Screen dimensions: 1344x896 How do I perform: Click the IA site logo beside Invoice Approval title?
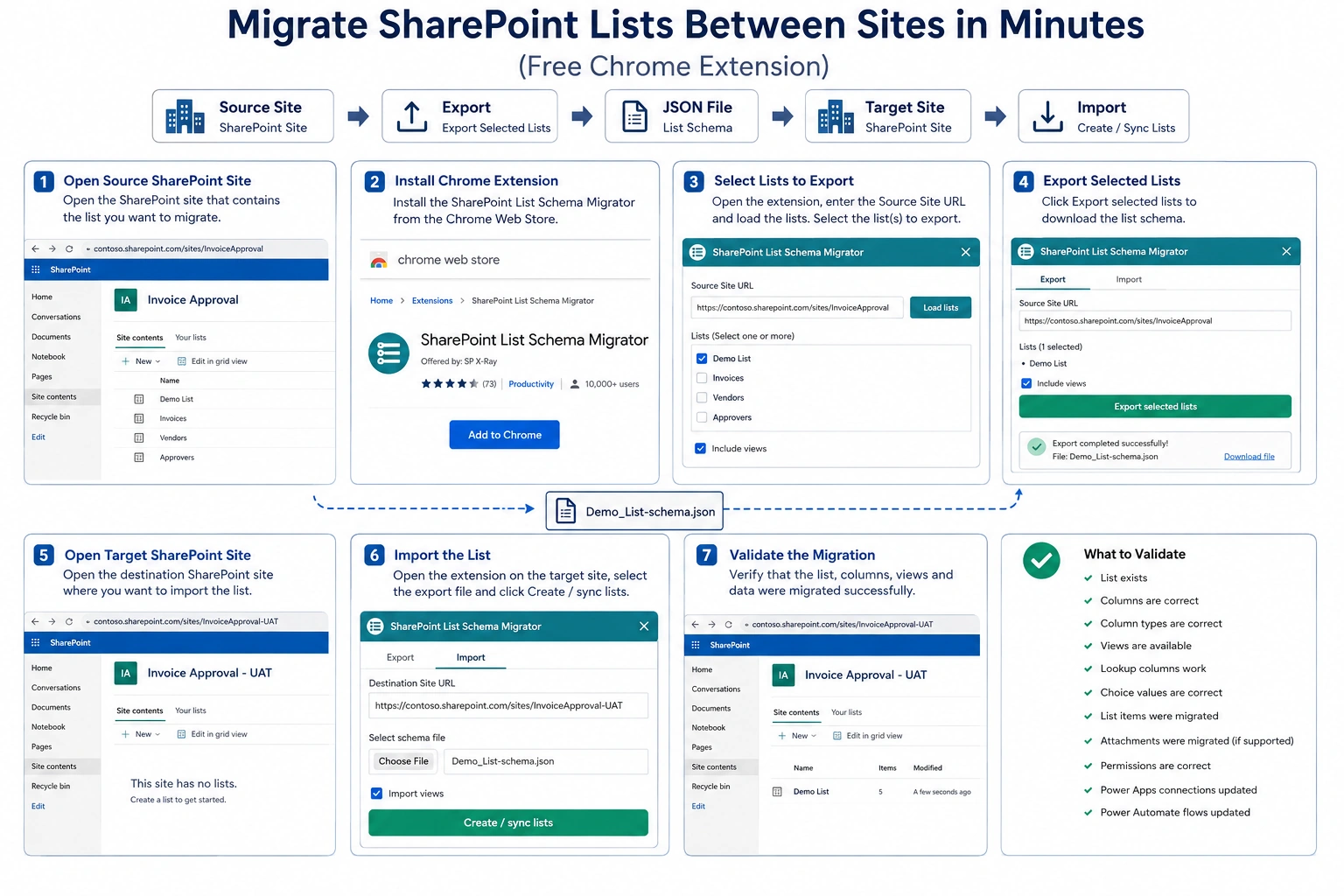click(126, 300)
